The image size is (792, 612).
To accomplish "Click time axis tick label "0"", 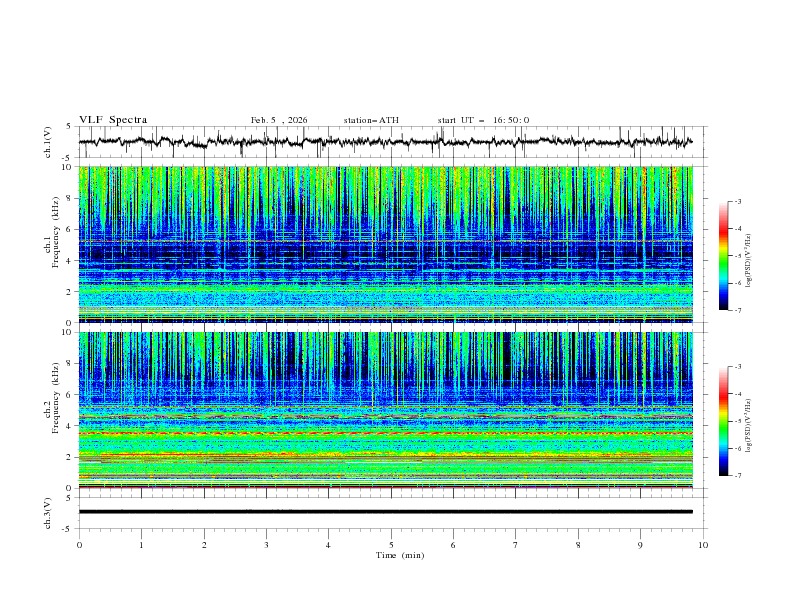I will 79,545.
